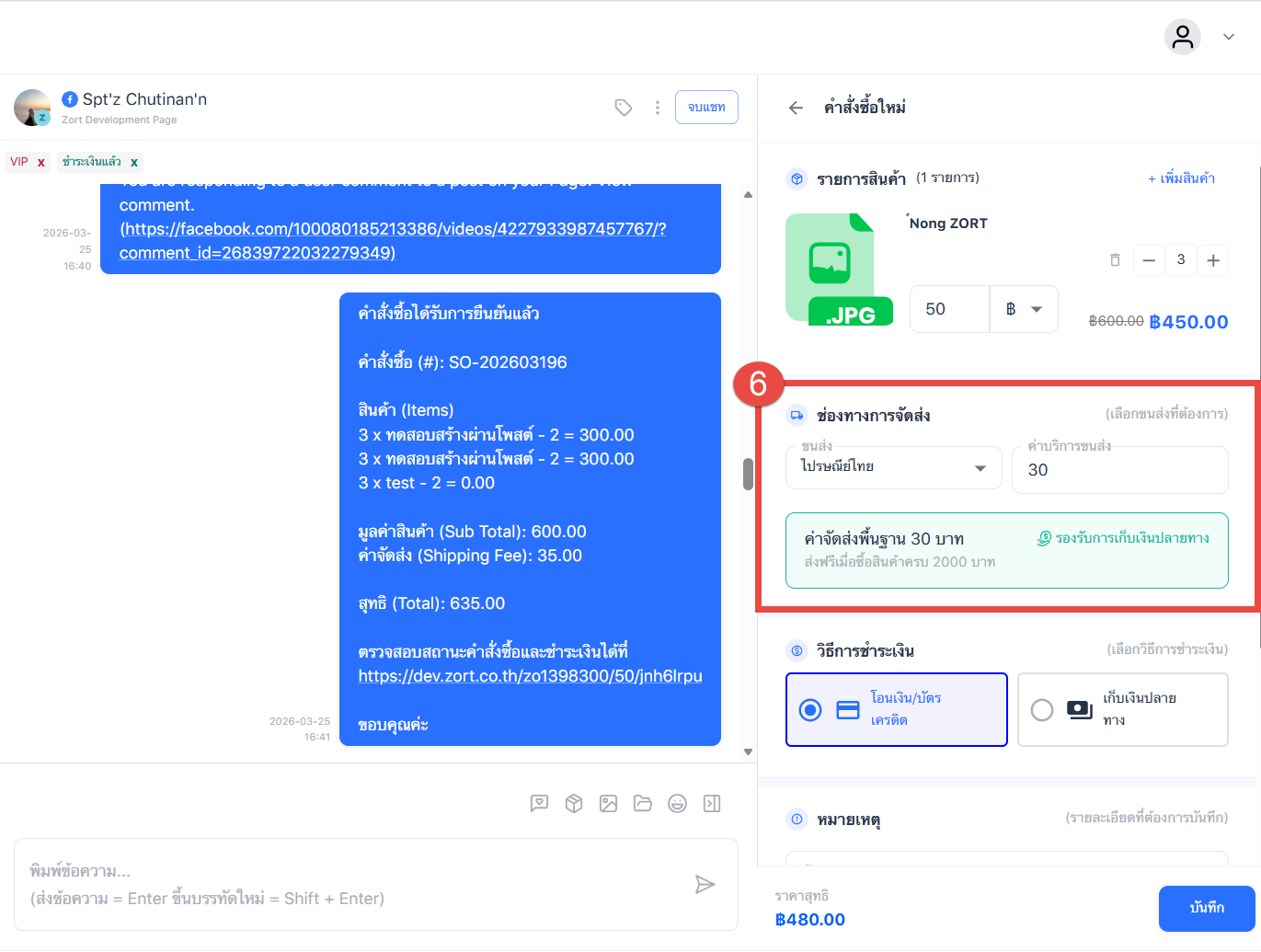
Task: Delete Nong ZORT item with trash icon
Action: click(x=1115, y=260)
